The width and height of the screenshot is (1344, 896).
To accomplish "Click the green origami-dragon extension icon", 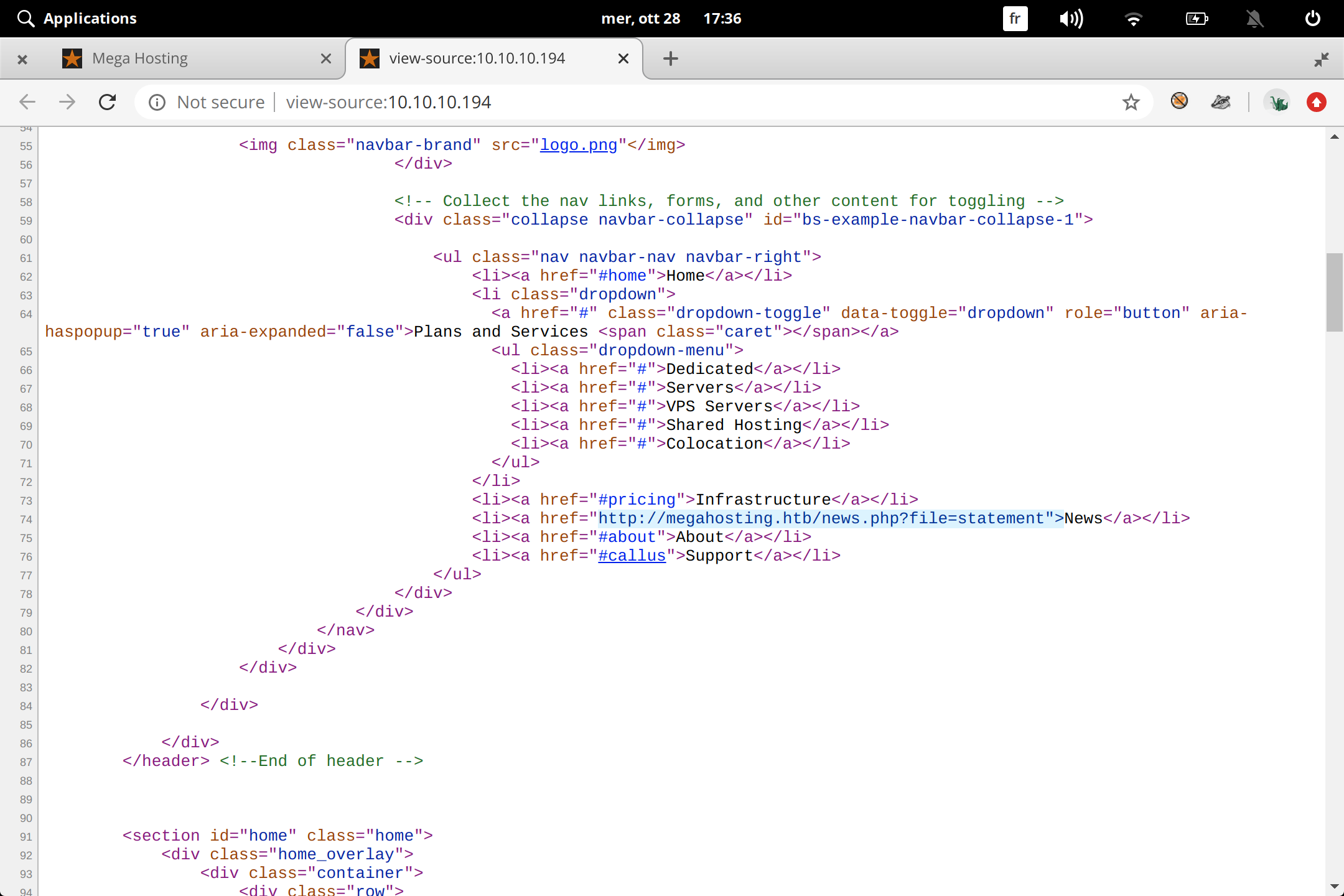I will tap(1278, 101).
